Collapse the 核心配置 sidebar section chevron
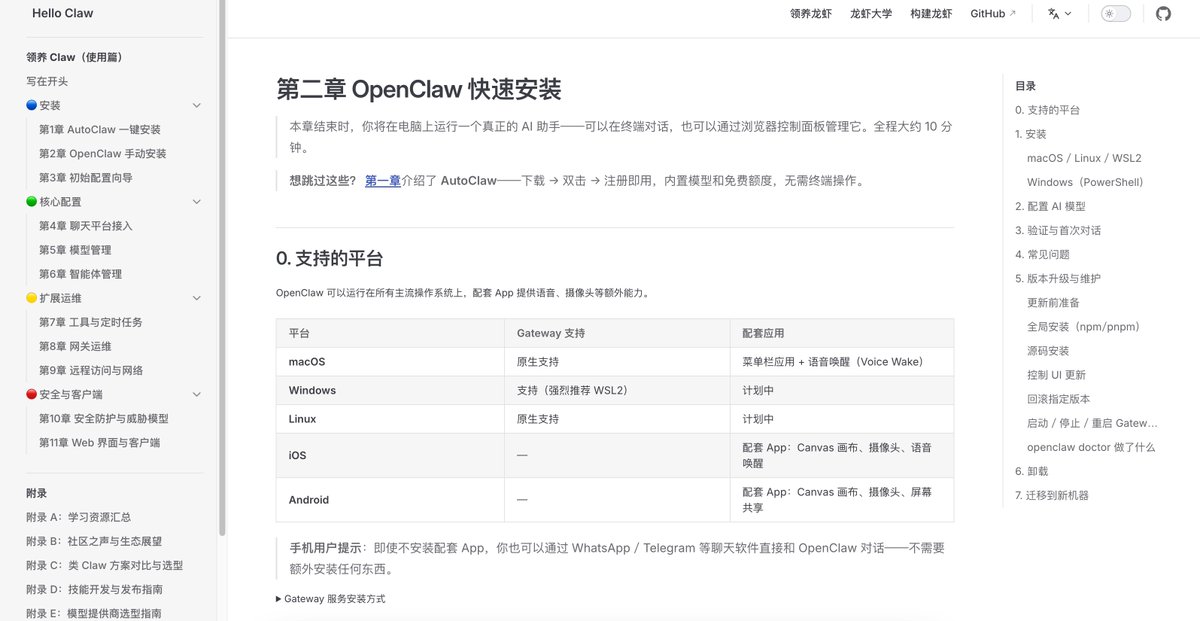The height and width of the screenshot is (621, 1200). click(196, 201)
